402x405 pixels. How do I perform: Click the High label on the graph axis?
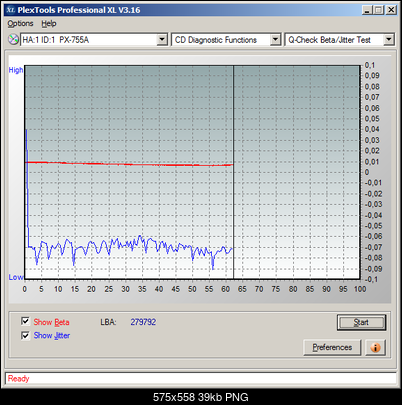coord(16,70)
